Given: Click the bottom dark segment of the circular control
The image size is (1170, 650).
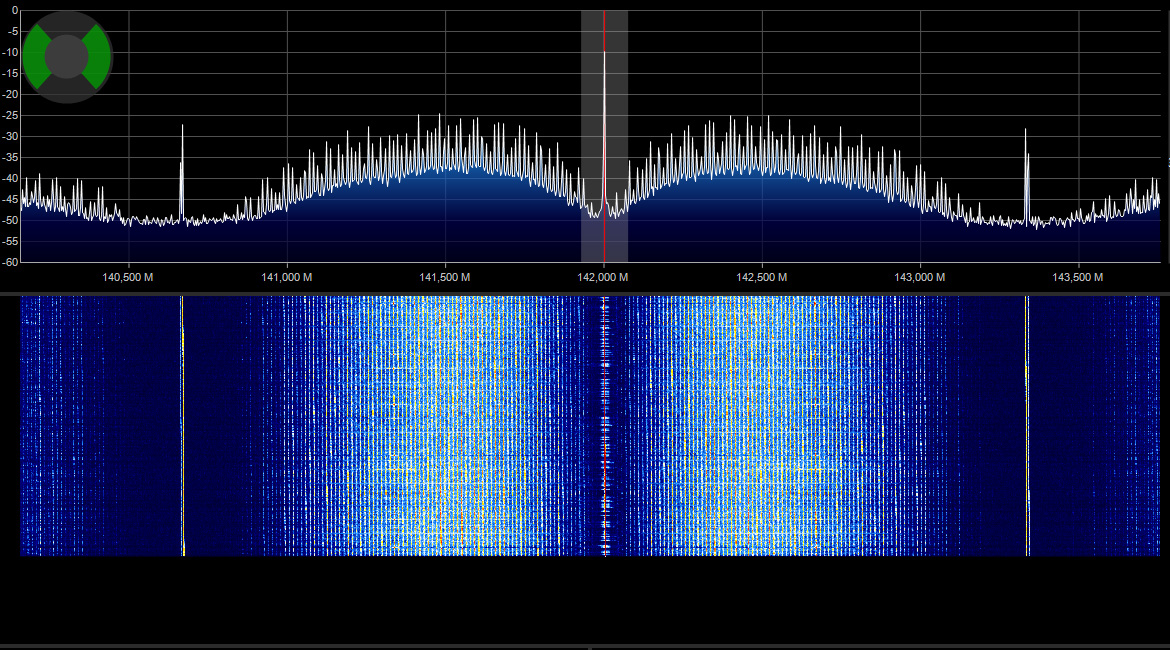Looking at the screenshot, I should [x=67, y=90].
